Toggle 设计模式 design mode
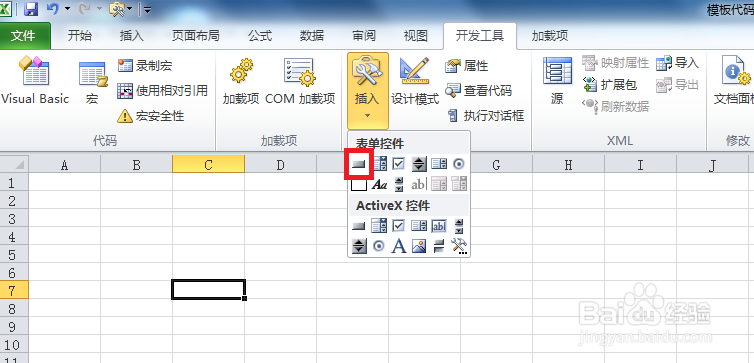This screenshot has height=363, width=754. click(415, 81)
